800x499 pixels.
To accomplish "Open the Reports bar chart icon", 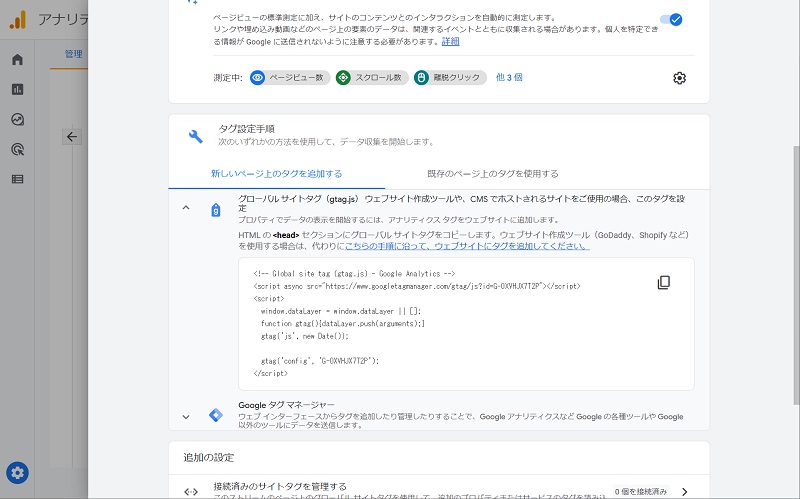I will tap(17, 89).
